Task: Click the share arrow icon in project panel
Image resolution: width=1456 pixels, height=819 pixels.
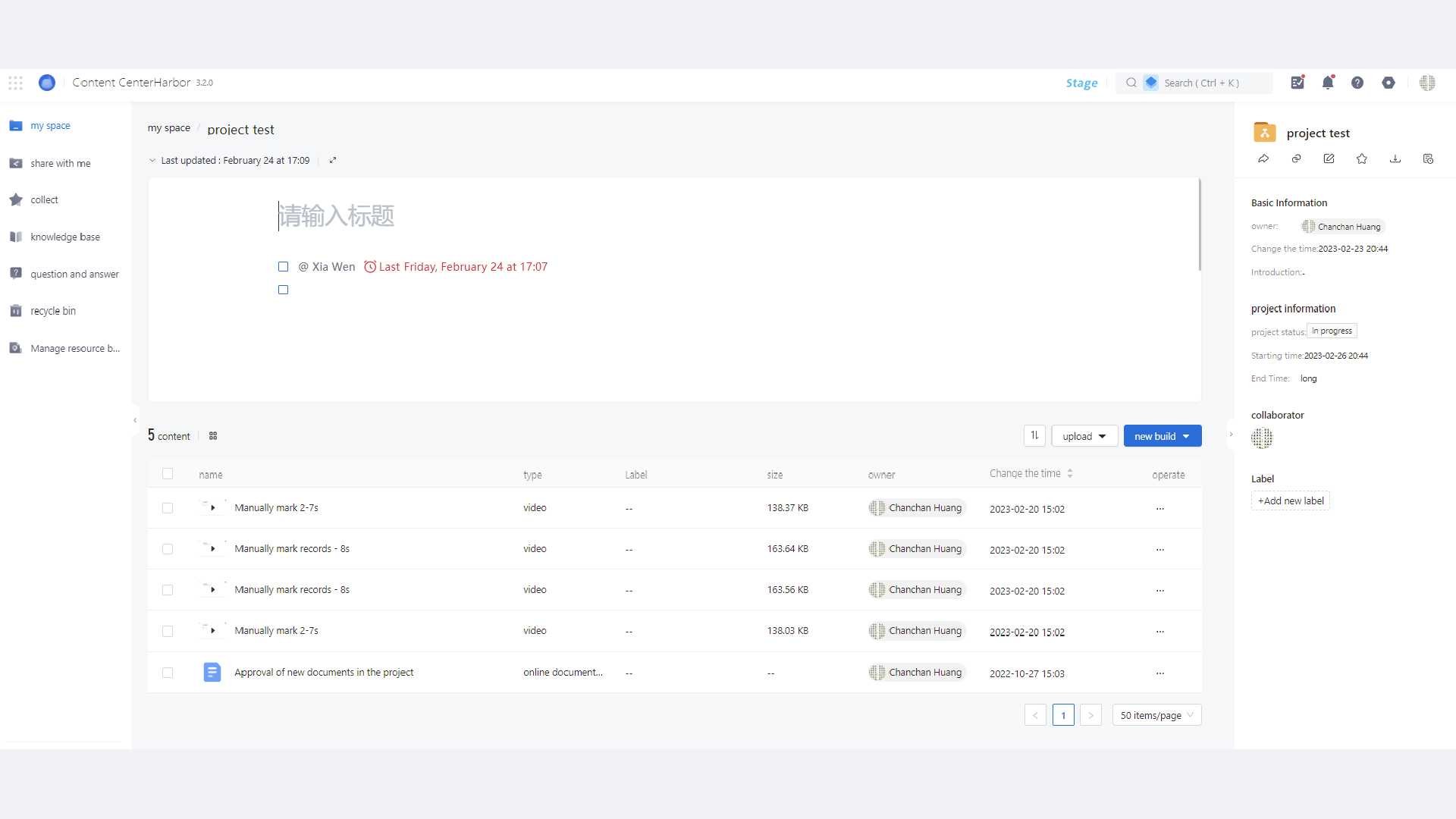Action: [x=1263, y=158]
